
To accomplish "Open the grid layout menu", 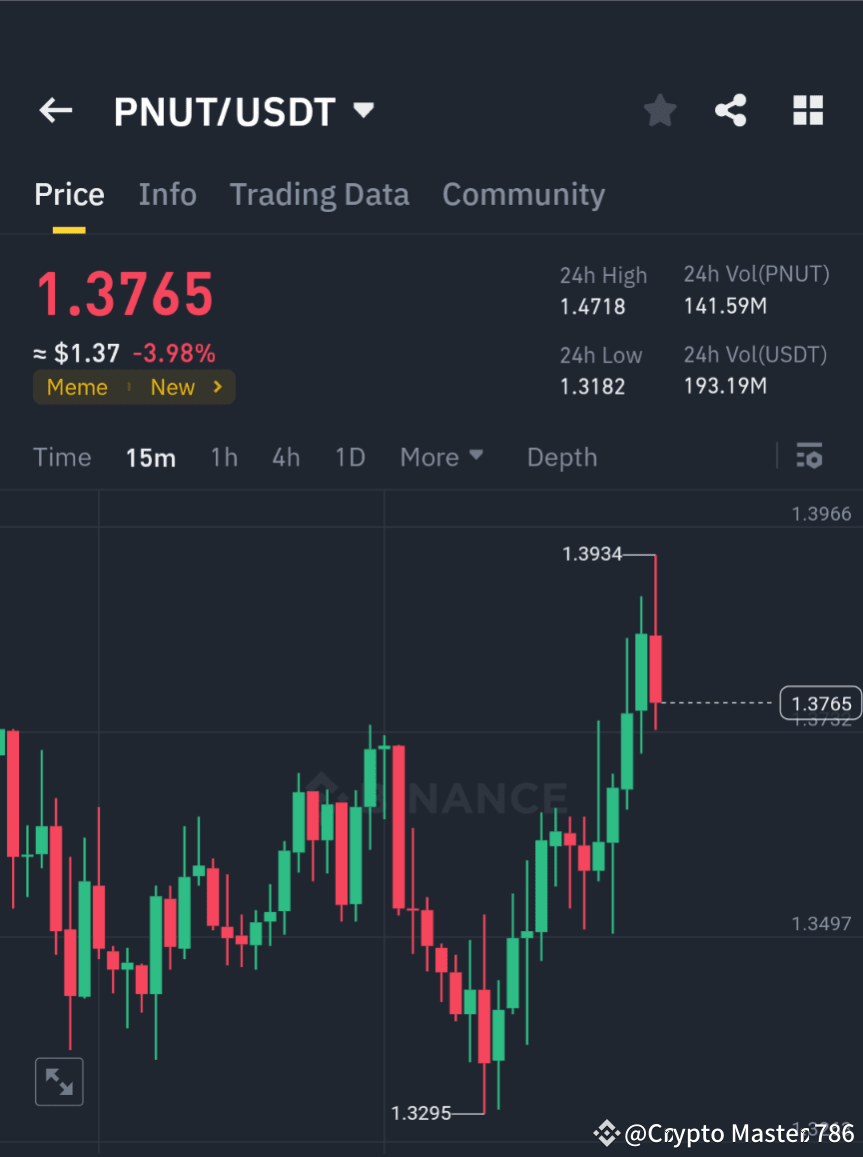I will (x=807, y=110).
